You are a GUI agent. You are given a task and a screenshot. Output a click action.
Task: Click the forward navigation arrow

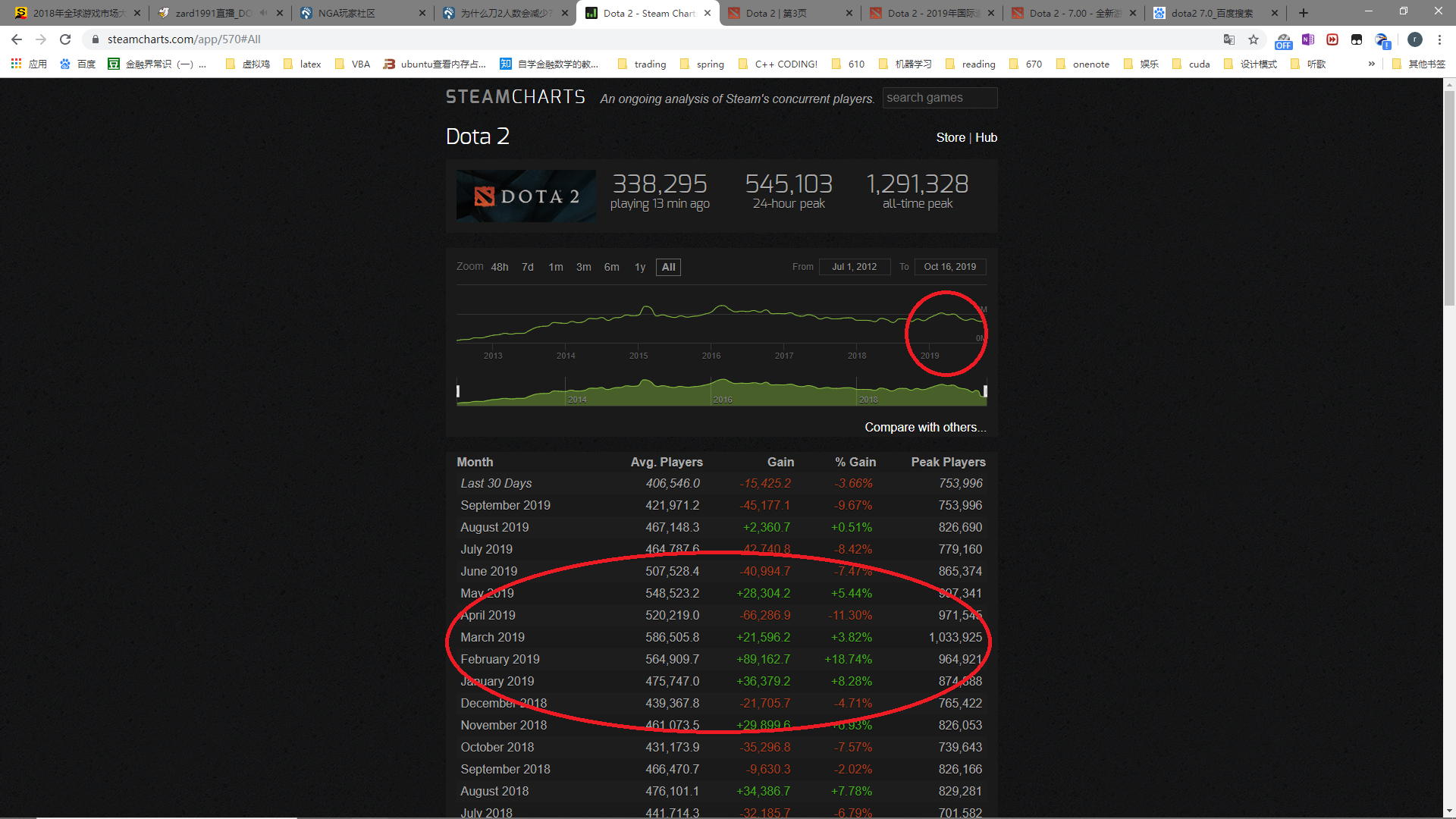[x=41, y=39]
